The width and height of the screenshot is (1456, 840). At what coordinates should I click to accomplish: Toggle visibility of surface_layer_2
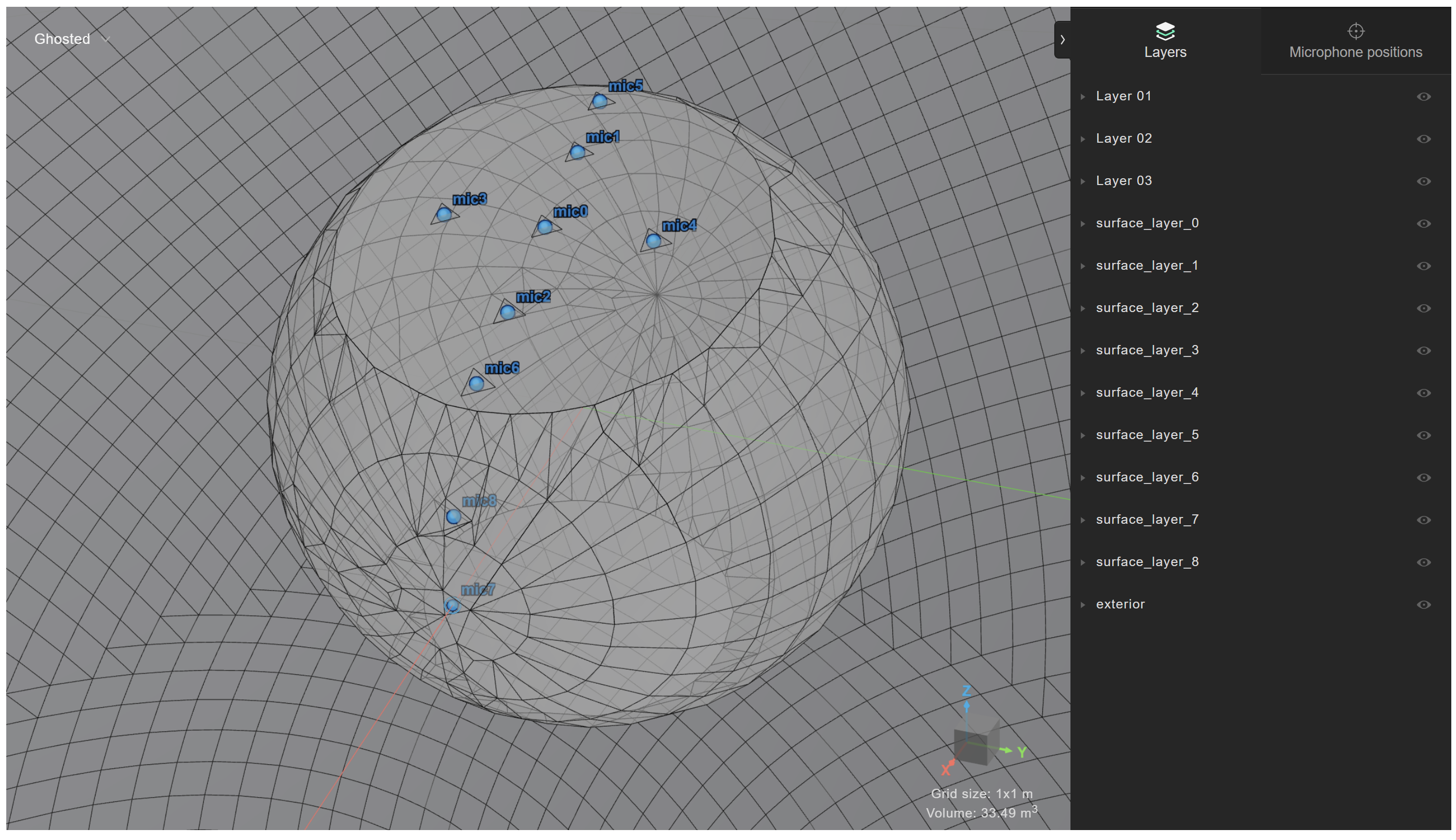point(1424,308)
